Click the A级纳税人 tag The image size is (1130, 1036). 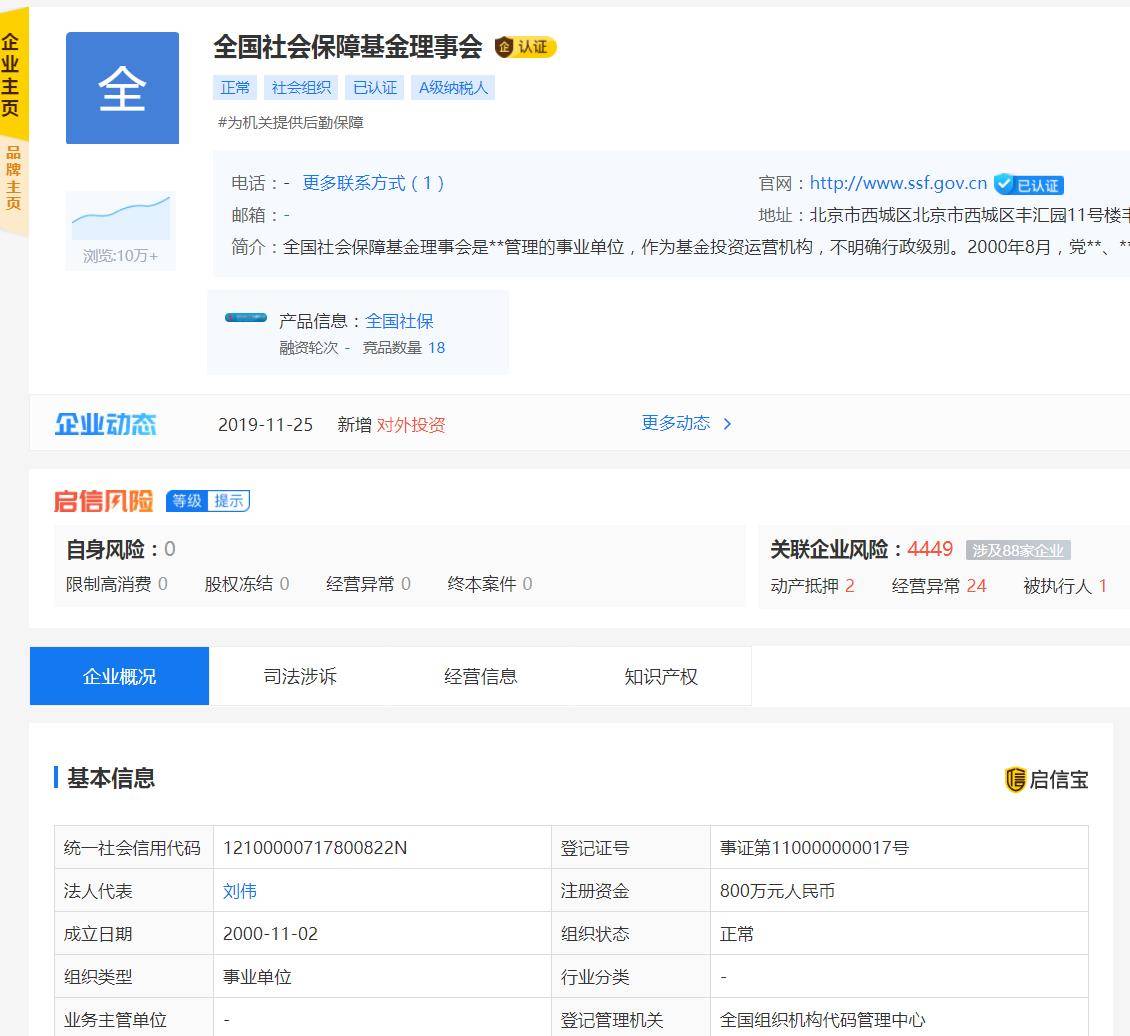[453, 88]
